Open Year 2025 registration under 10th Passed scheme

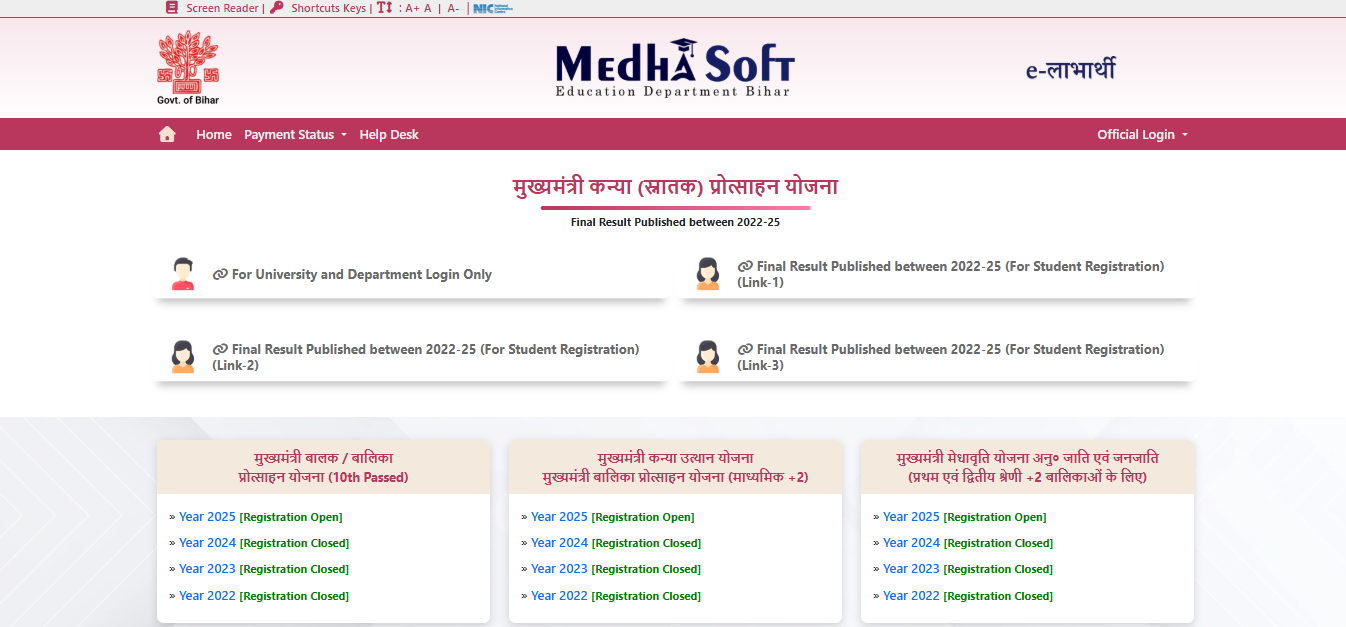pos(206,516)
